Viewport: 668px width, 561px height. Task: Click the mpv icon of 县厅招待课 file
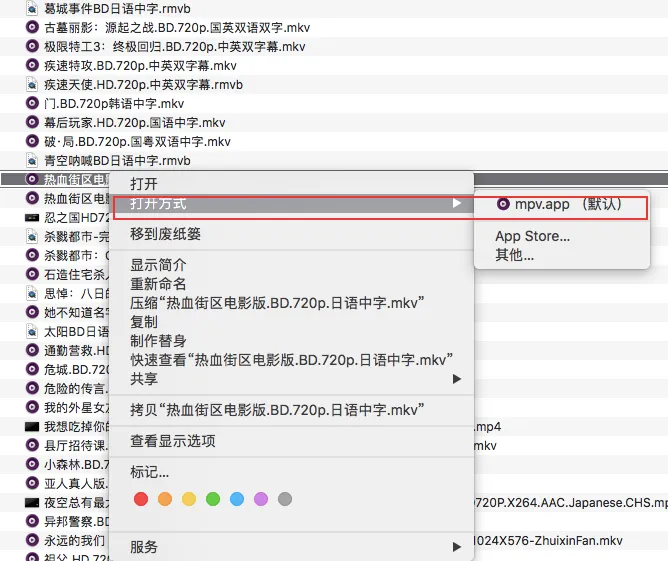click(x=32, y=445)
